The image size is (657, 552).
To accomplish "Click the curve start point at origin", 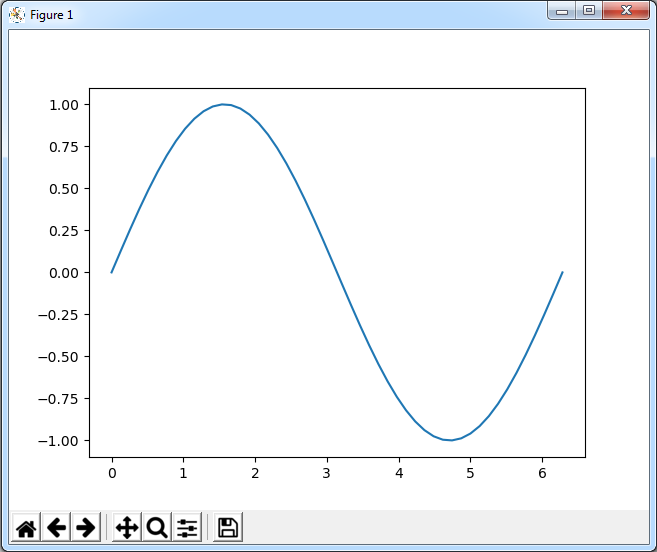I will tap(112, 272).
